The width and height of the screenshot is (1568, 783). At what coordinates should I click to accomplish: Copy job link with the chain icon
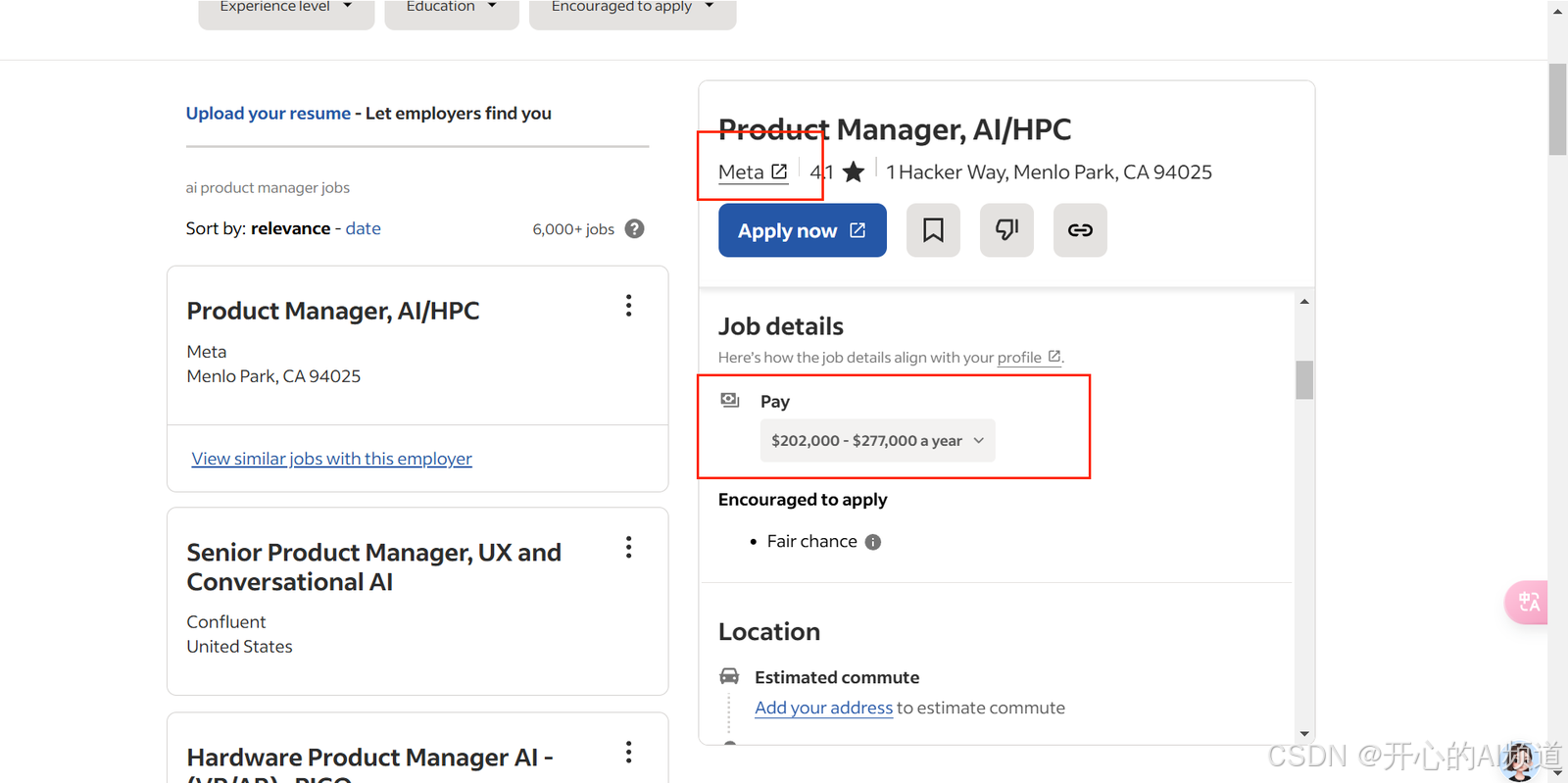(1080, 230)
